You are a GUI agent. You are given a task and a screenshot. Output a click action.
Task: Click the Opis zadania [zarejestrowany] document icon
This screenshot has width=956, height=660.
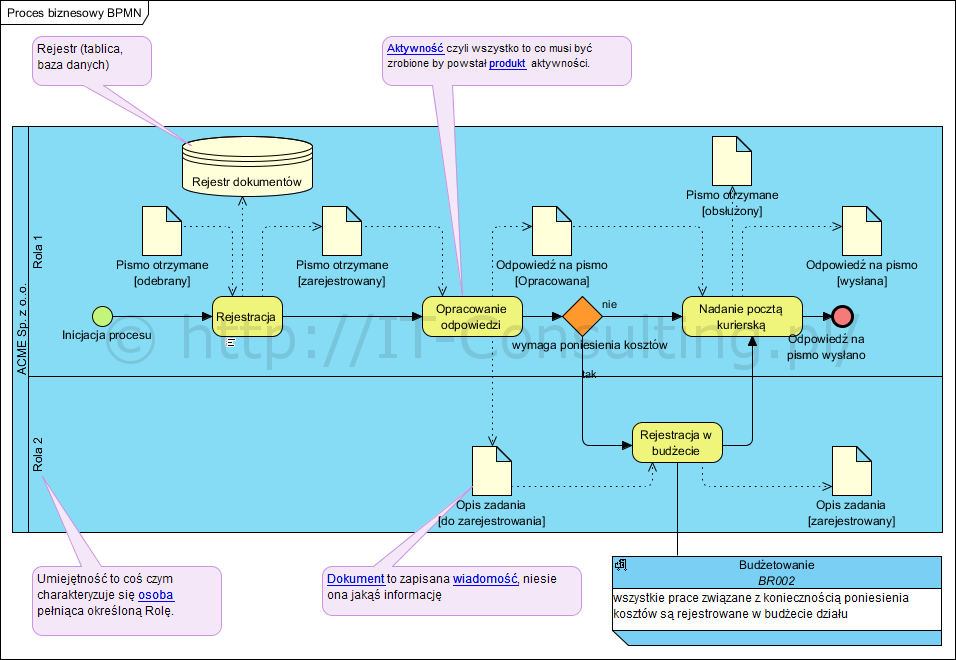(852, 471)
